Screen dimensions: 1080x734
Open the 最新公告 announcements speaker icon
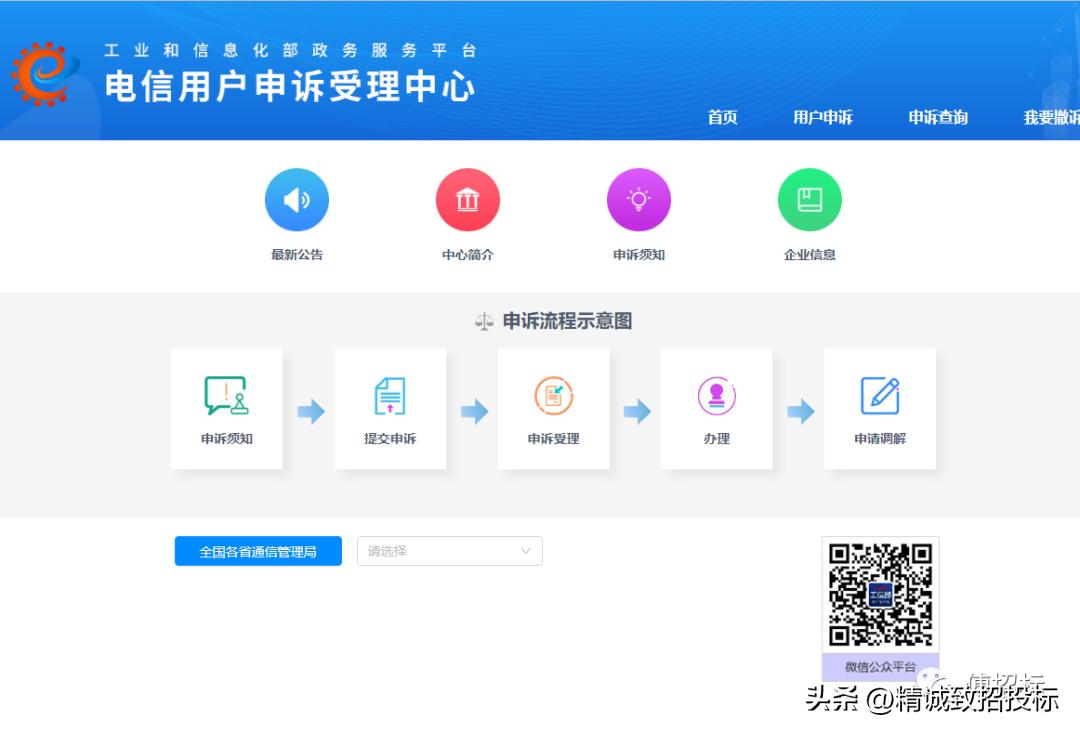296,199
